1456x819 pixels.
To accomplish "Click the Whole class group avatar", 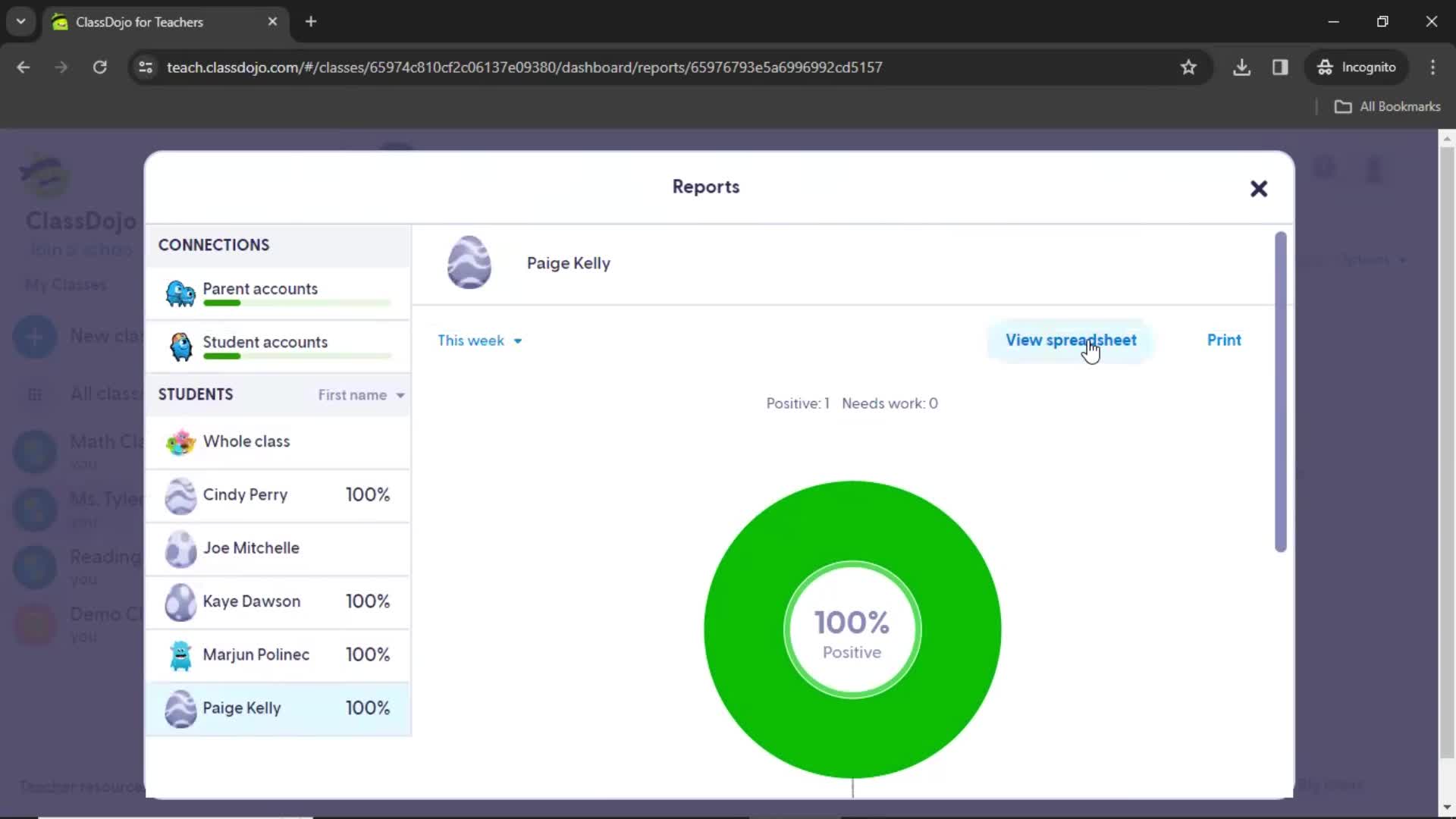I will click(x=180, y=441).
